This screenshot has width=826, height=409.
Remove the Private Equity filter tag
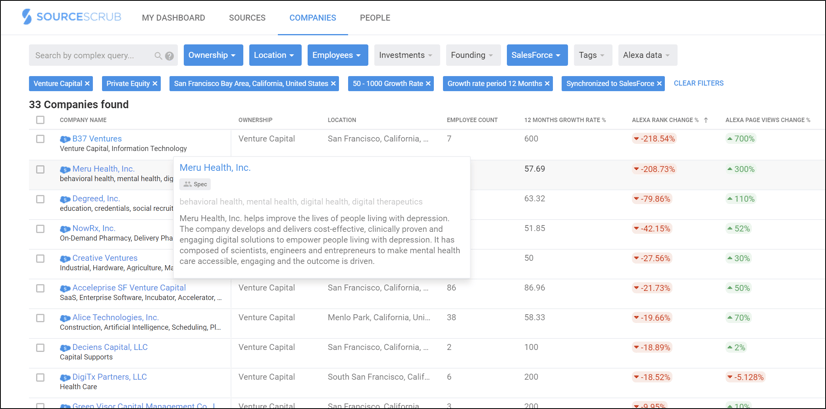(x=155, y=84)
